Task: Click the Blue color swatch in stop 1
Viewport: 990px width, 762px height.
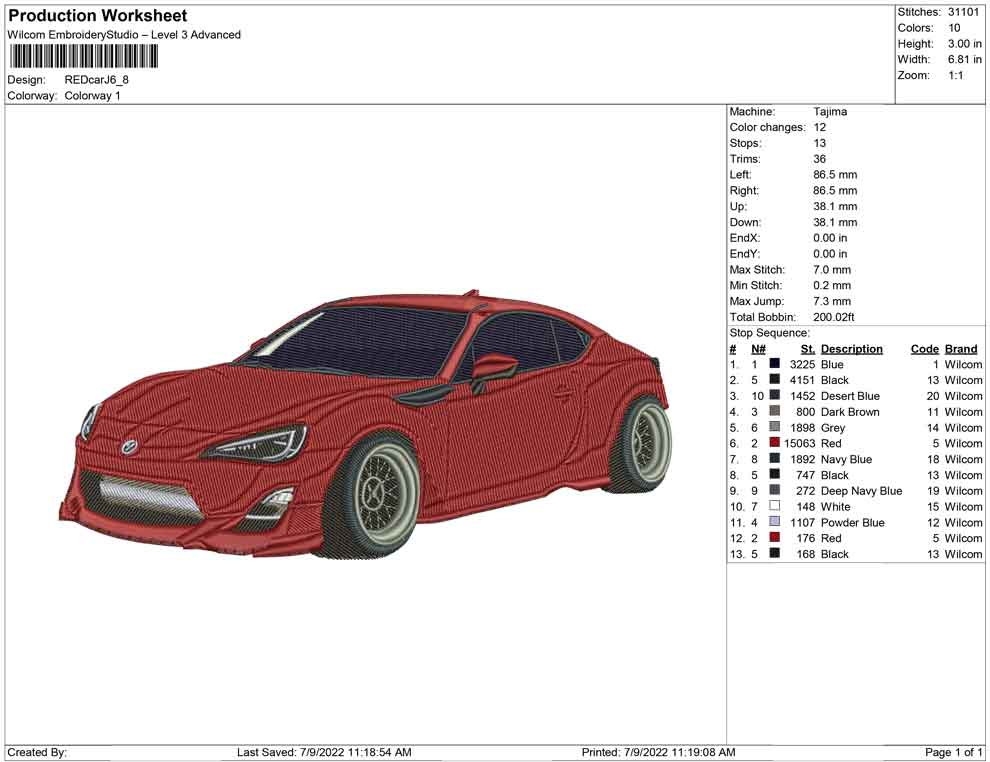Action: (x=774, y=365)
